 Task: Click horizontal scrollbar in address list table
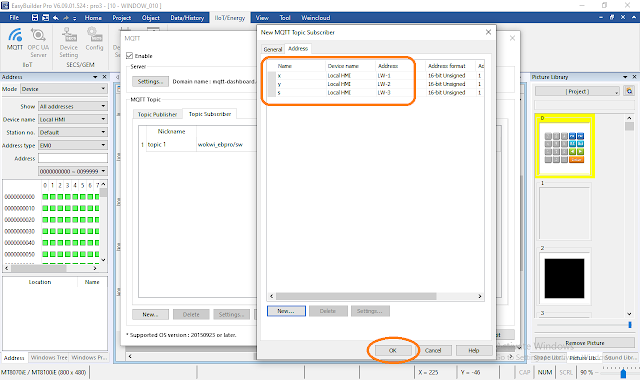(x=356, y=296)
